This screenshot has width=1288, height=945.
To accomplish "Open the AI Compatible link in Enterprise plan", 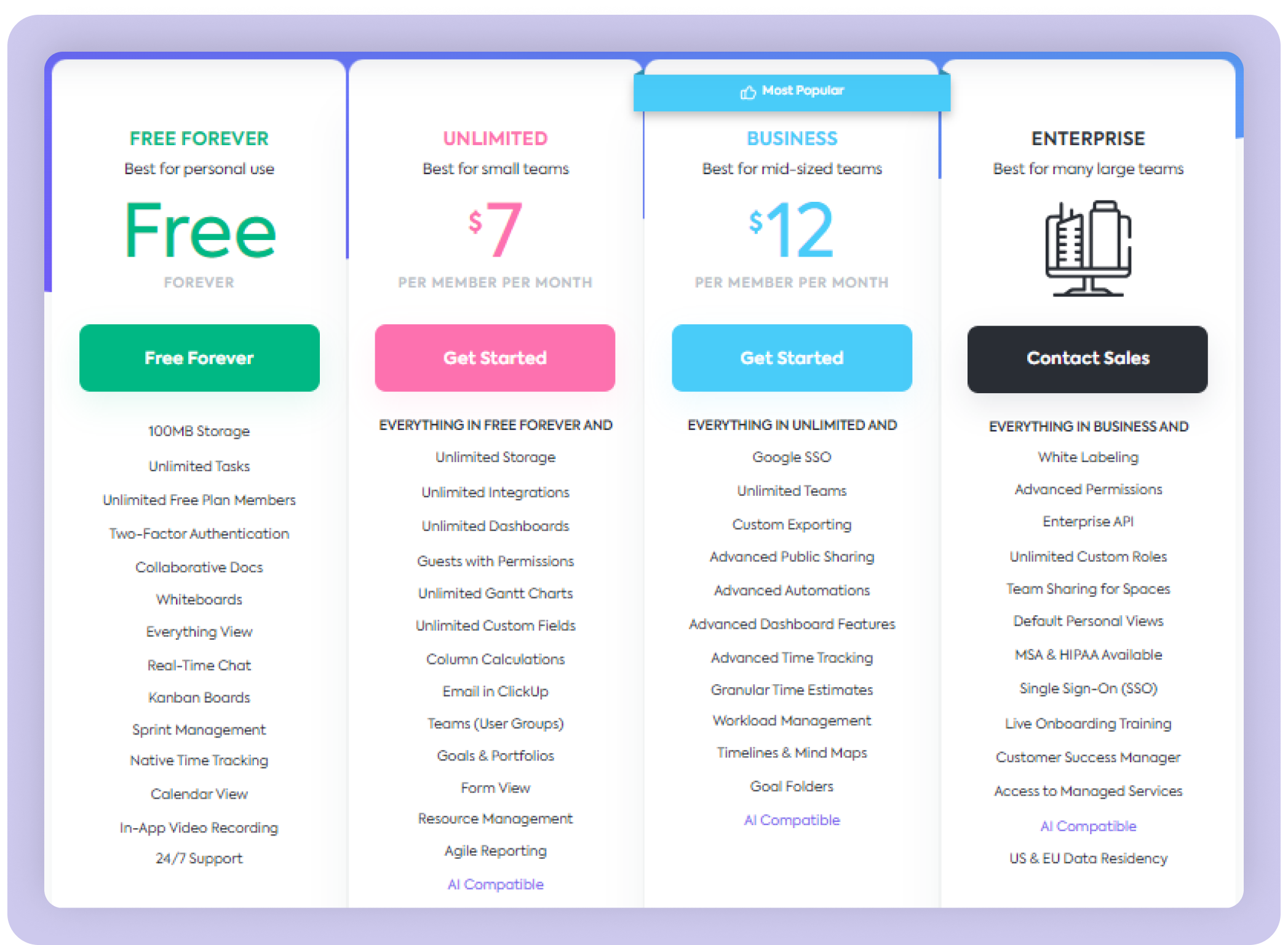I will (x=1088, y=826).
